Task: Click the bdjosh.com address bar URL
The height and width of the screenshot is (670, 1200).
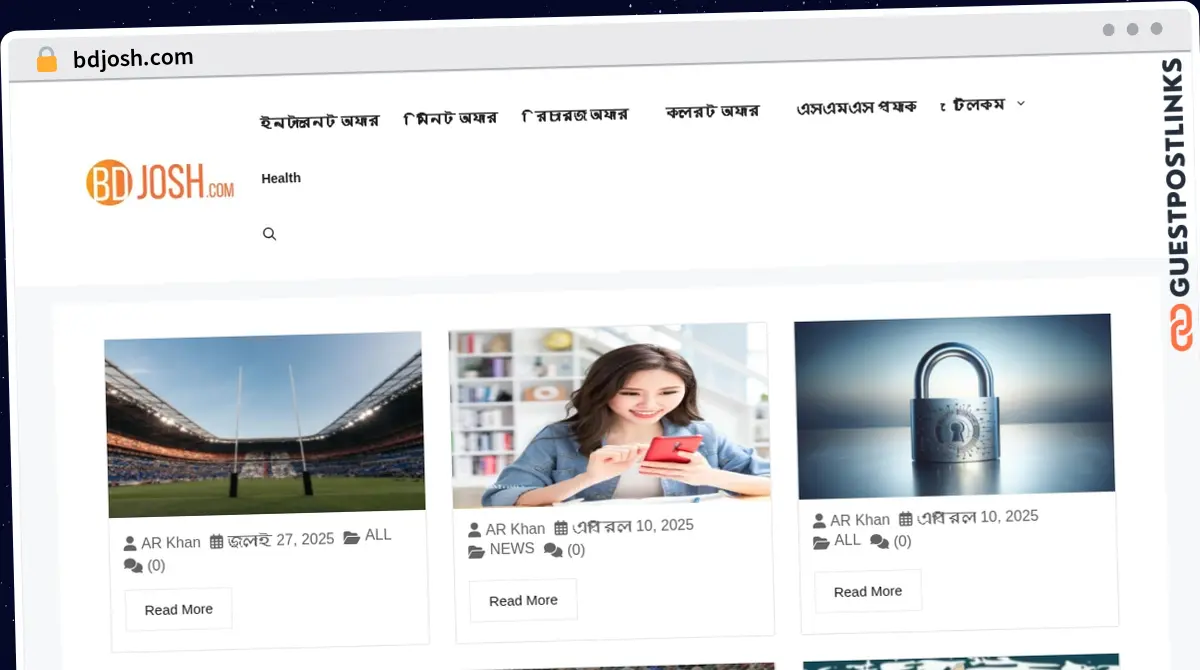Action: pyautogui.click(x=133, y=58)
